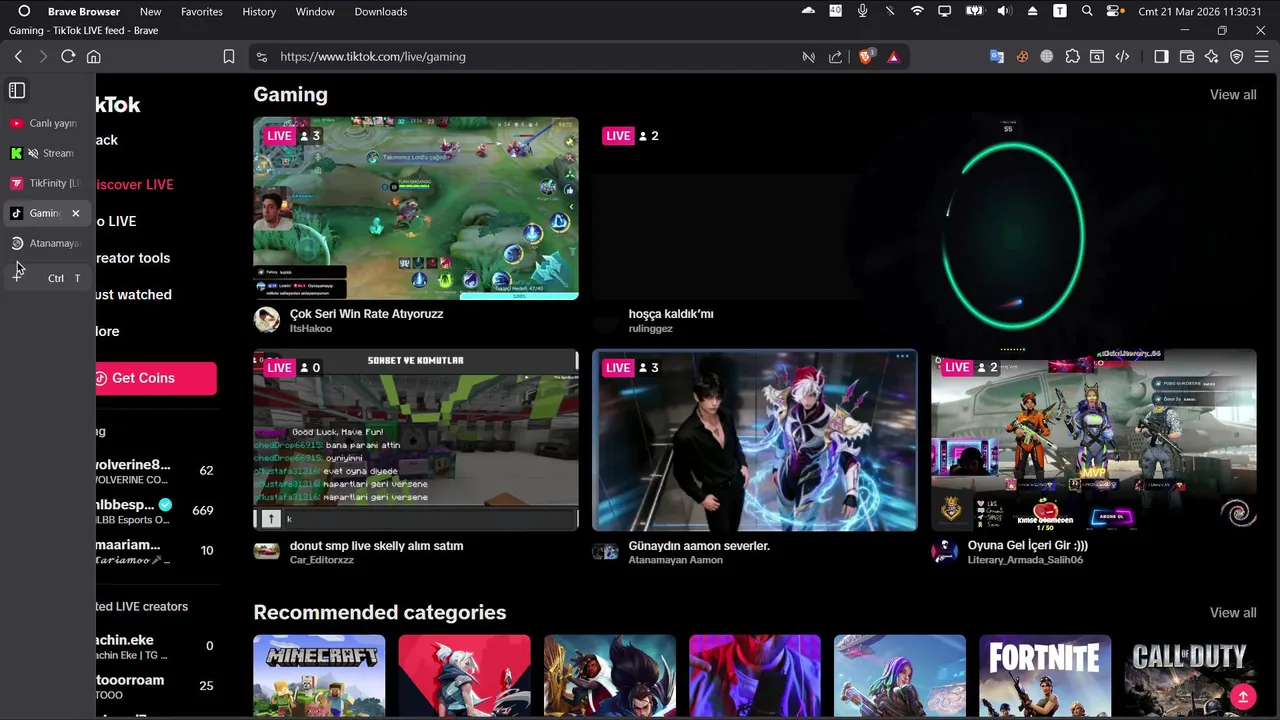Unmute the Stream tab via speaker icon
1280x720 pixels.
(x=33, y=153)
